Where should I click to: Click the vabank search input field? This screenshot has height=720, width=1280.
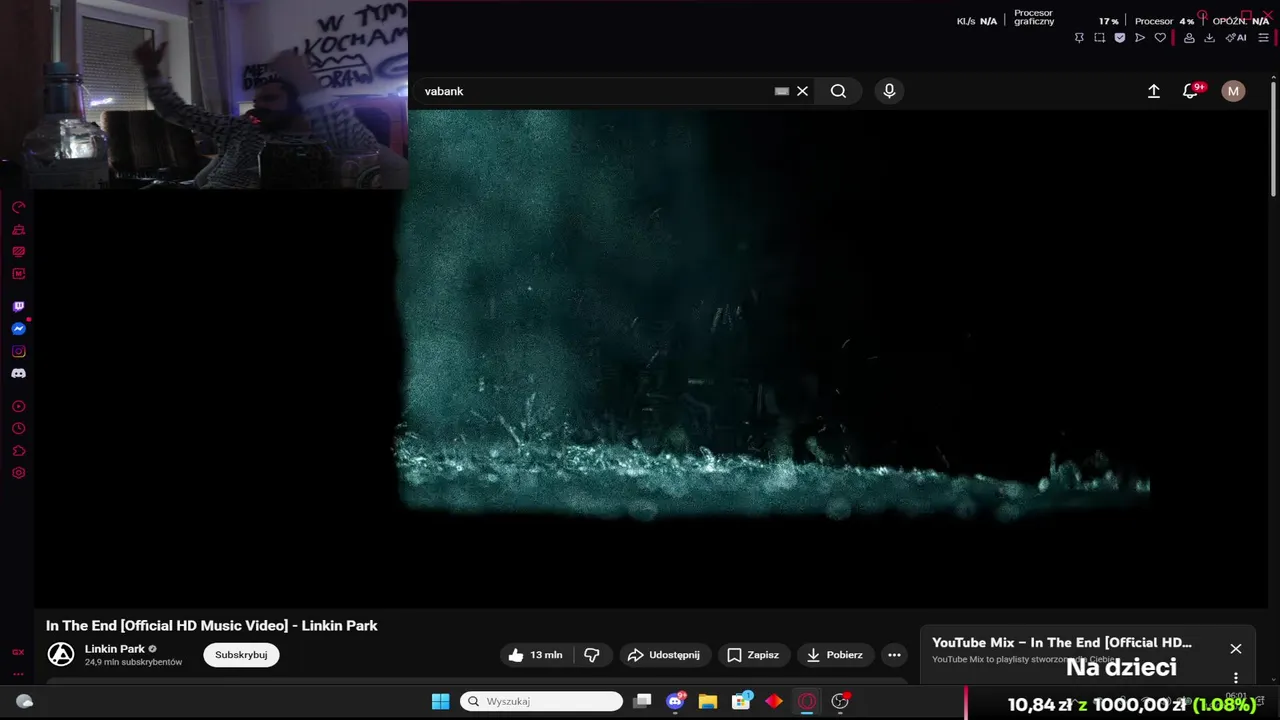click(x=595, y=91)
